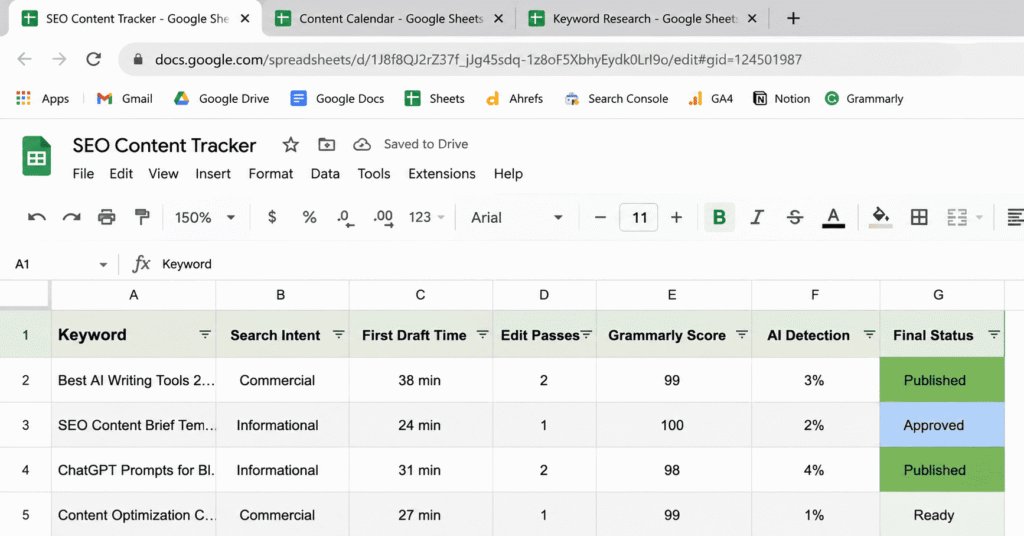Open the Edit menu
1024x536 pixels.
pos(121,174)
